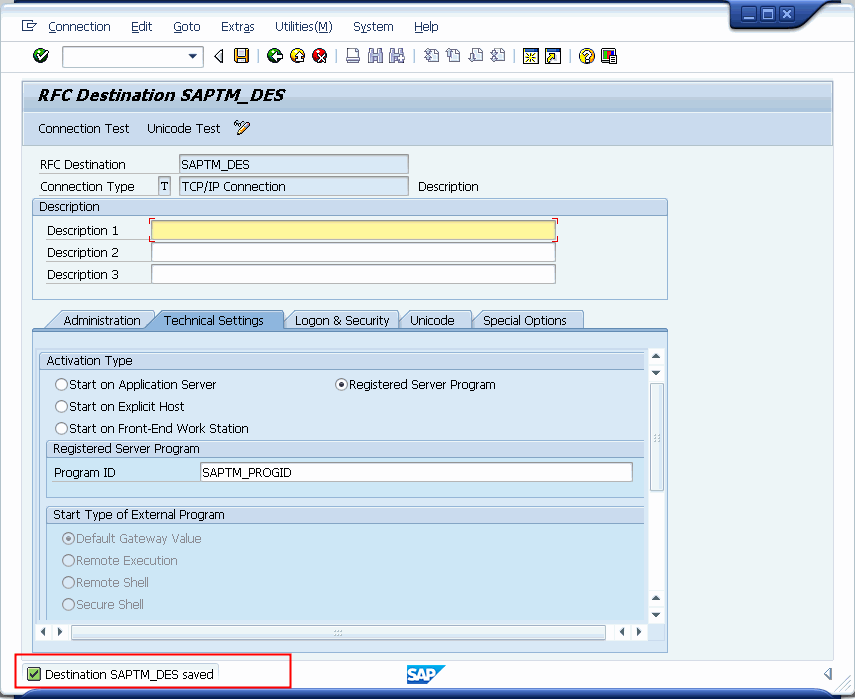Click the Program ID SAPTM_PROGID field
Screen dimensions: 855x699
coord(416,472)
